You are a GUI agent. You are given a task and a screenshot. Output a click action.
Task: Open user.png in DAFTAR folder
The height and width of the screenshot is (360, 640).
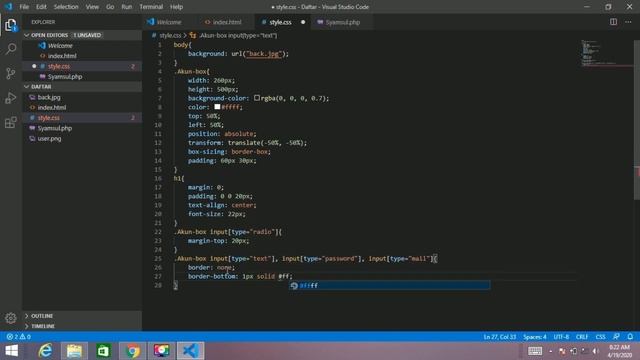click(49, 138)
